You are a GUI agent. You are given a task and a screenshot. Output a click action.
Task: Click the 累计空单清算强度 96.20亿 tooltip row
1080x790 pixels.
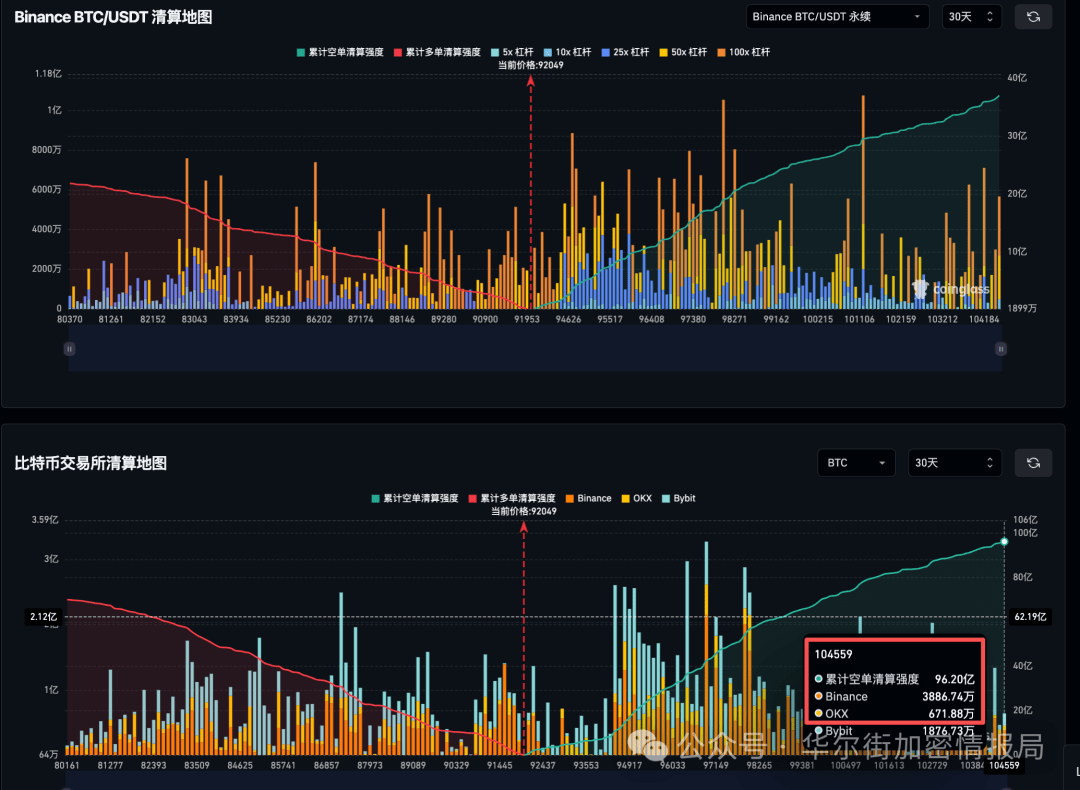[894, 680]
